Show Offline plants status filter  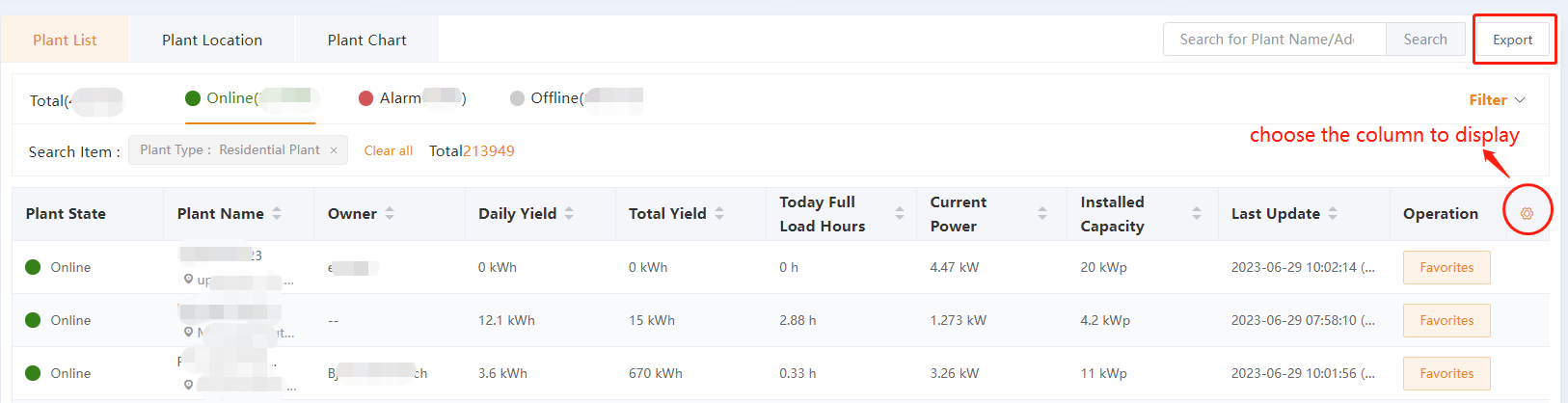pyautogui.click(x=577, y=98)
